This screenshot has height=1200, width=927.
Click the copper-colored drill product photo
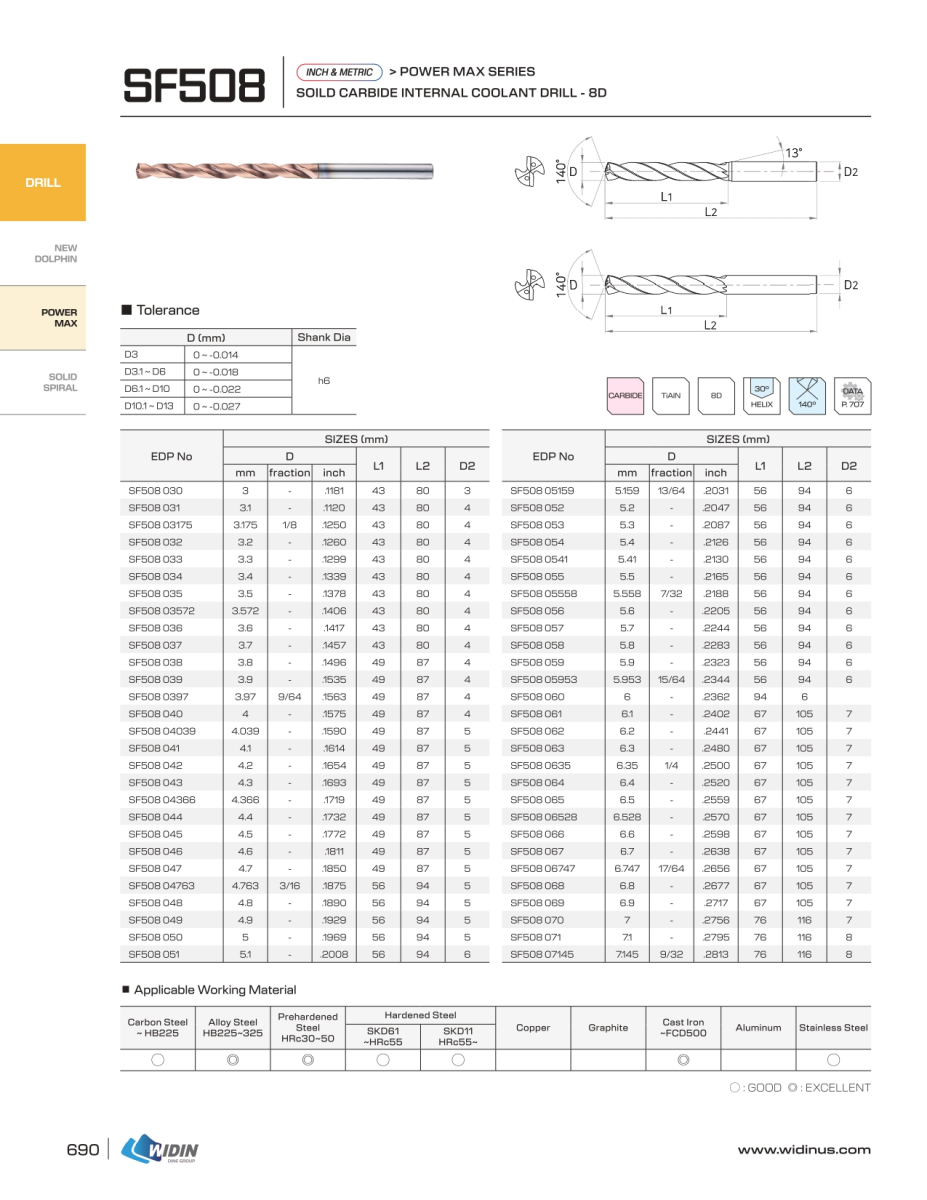283,172
